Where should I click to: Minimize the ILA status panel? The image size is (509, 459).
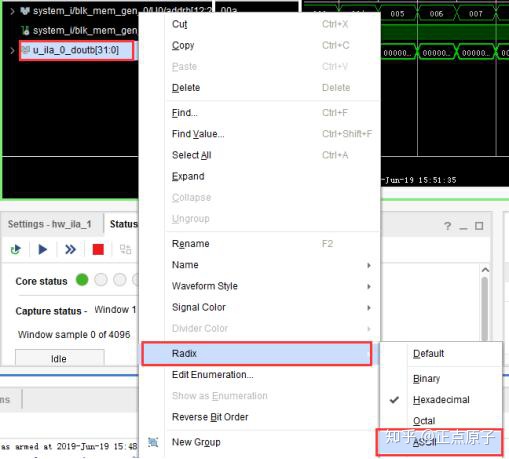463,228
